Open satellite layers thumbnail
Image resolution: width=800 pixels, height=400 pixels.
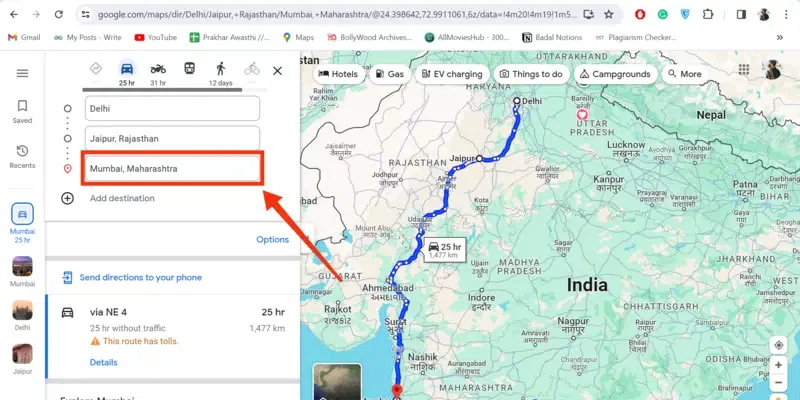pyautogui.click(x=337, y=381)
